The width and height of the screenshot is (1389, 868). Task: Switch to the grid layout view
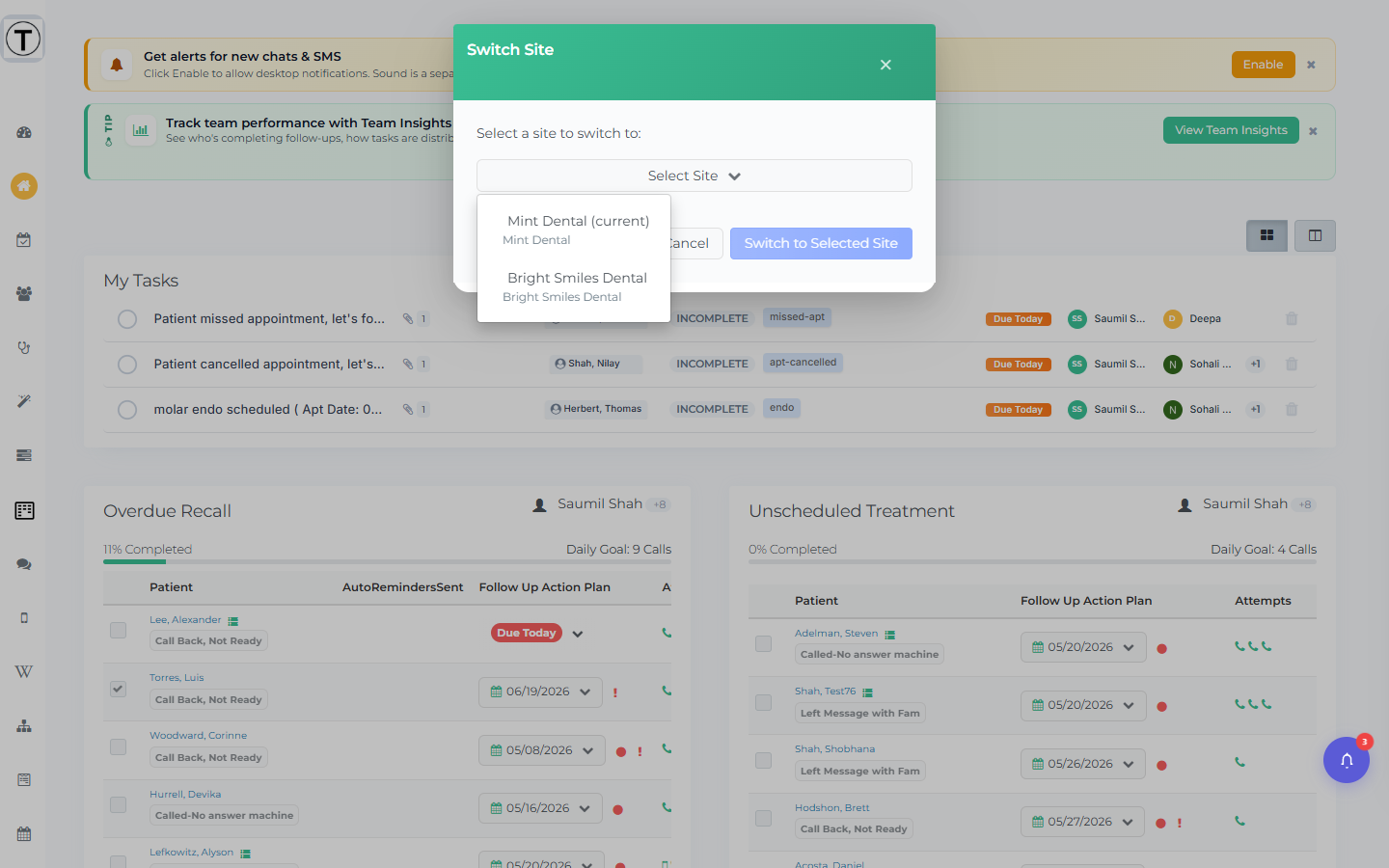click(1266, 235)
